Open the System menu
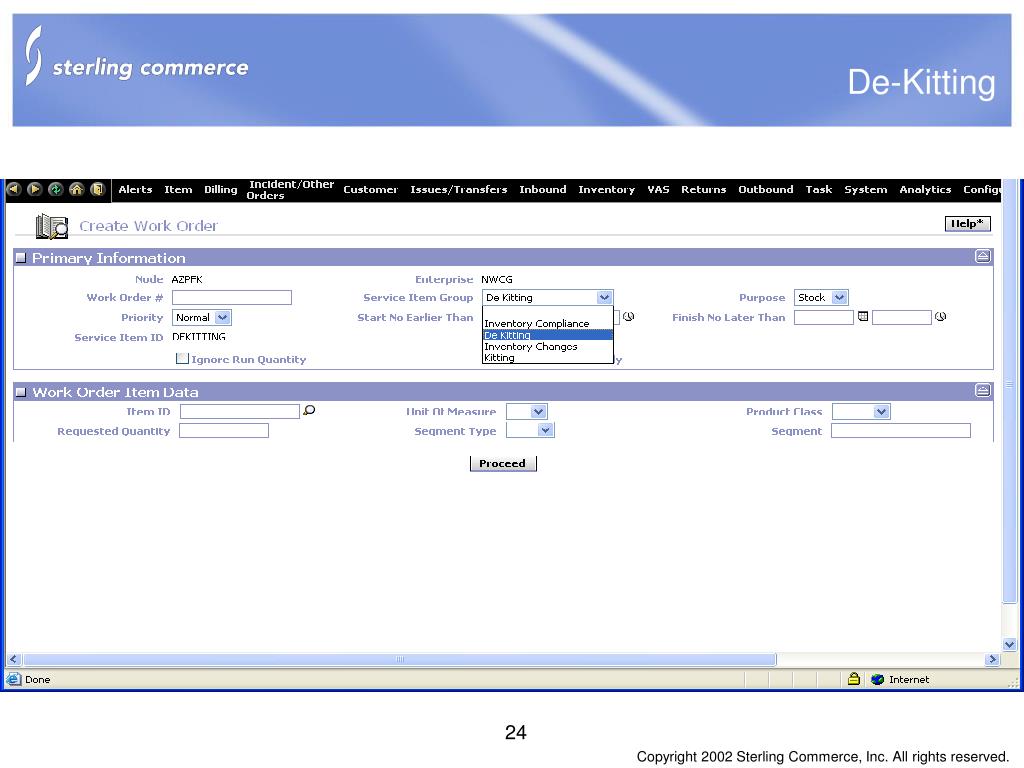Viewport: 1024px width, 768px height. pos(866,189)
